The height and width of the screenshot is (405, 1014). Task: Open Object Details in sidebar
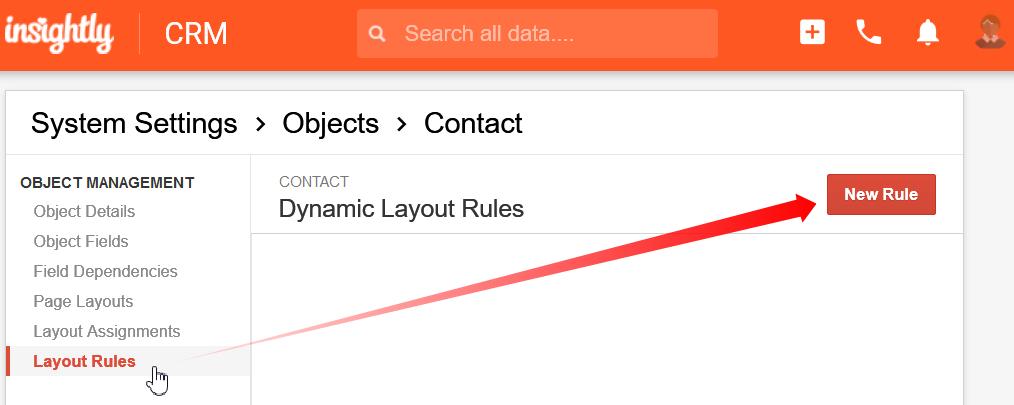(x=84, y=212)
